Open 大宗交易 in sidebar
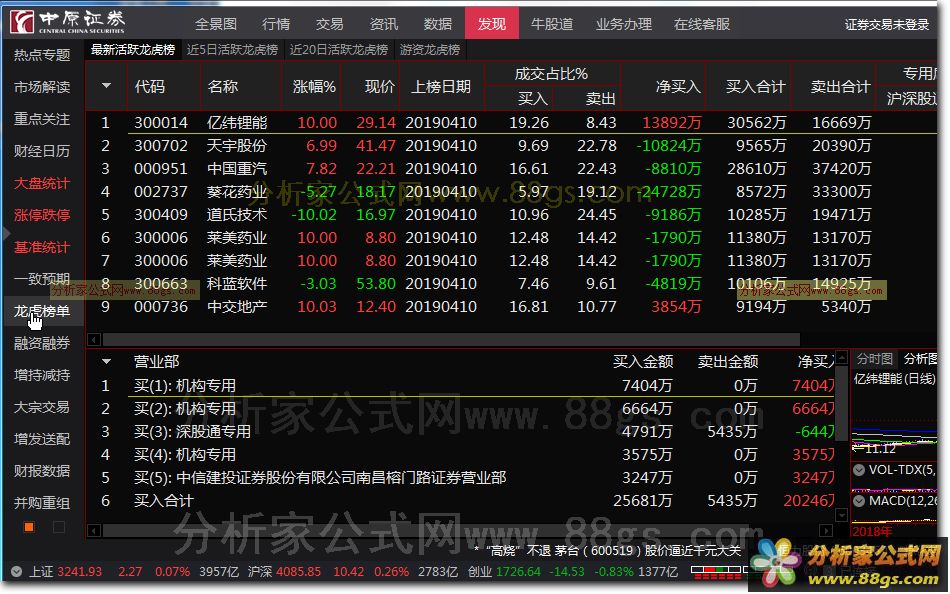The image size is (950, 594). (x=42, y=407)
